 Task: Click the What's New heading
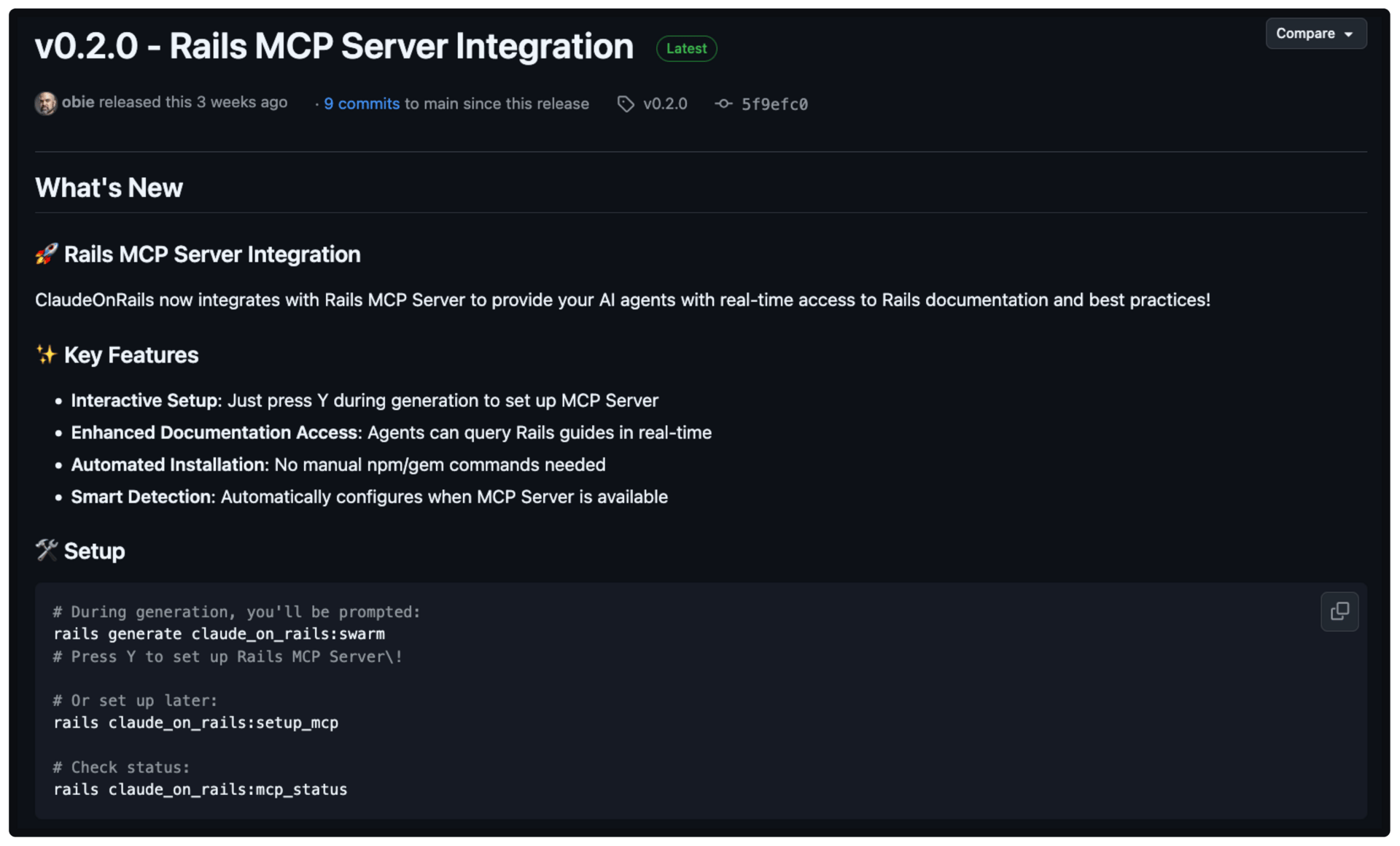(109, 187)
